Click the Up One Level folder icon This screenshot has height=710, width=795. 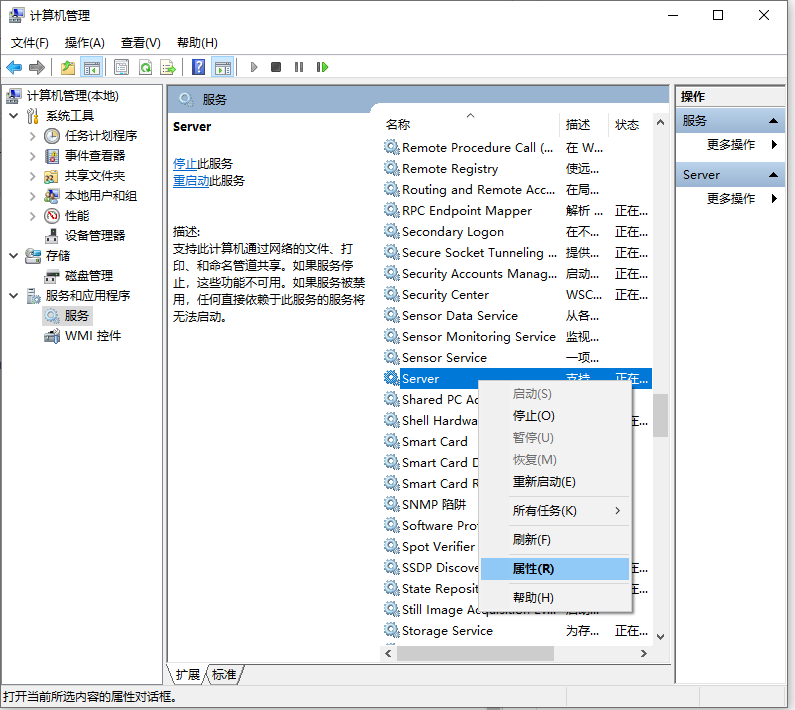pyautogui.click(x=67, y=67)
